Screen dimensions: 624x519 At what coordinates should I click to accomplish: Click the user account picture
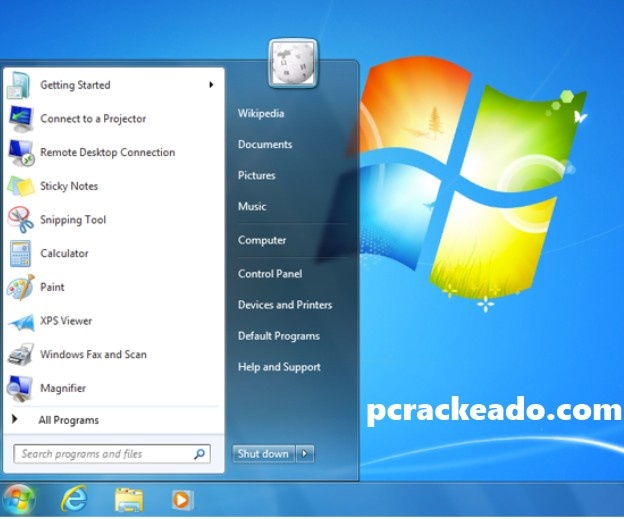click(x=293, y=63)
